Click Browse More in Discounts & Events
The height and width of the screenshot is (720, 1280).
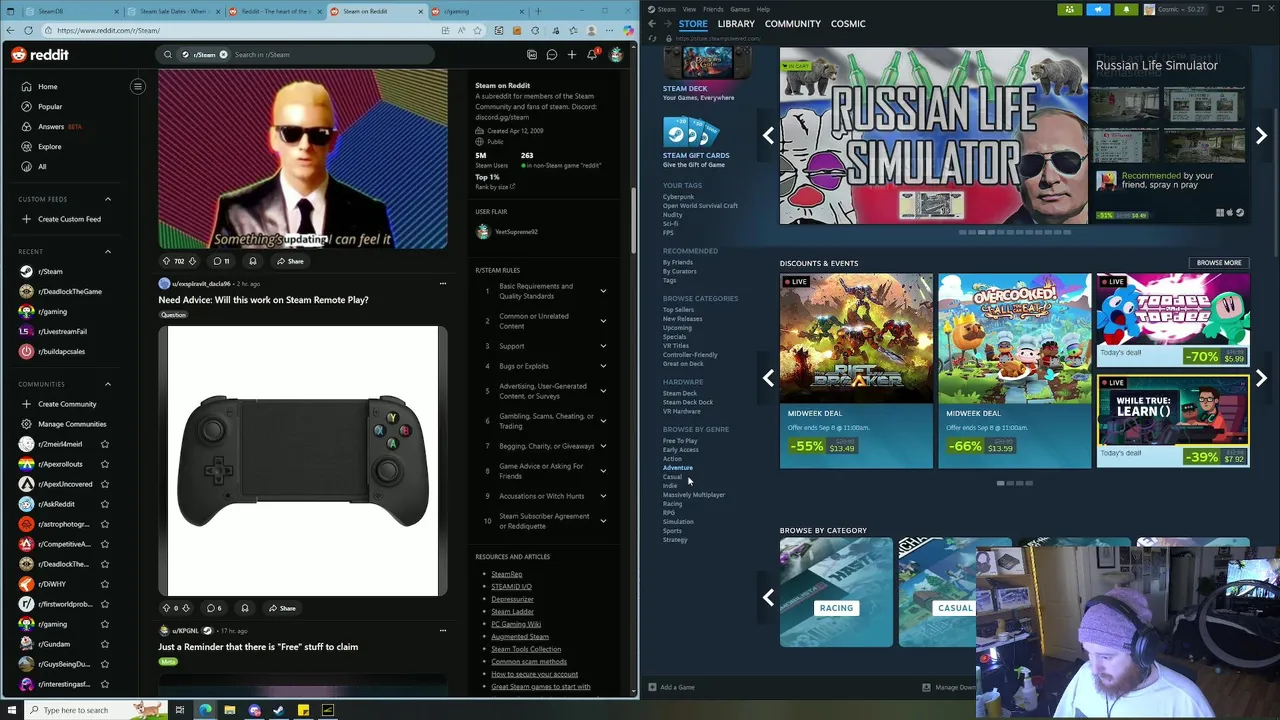pyautogui.click(x=1219, y=263)
